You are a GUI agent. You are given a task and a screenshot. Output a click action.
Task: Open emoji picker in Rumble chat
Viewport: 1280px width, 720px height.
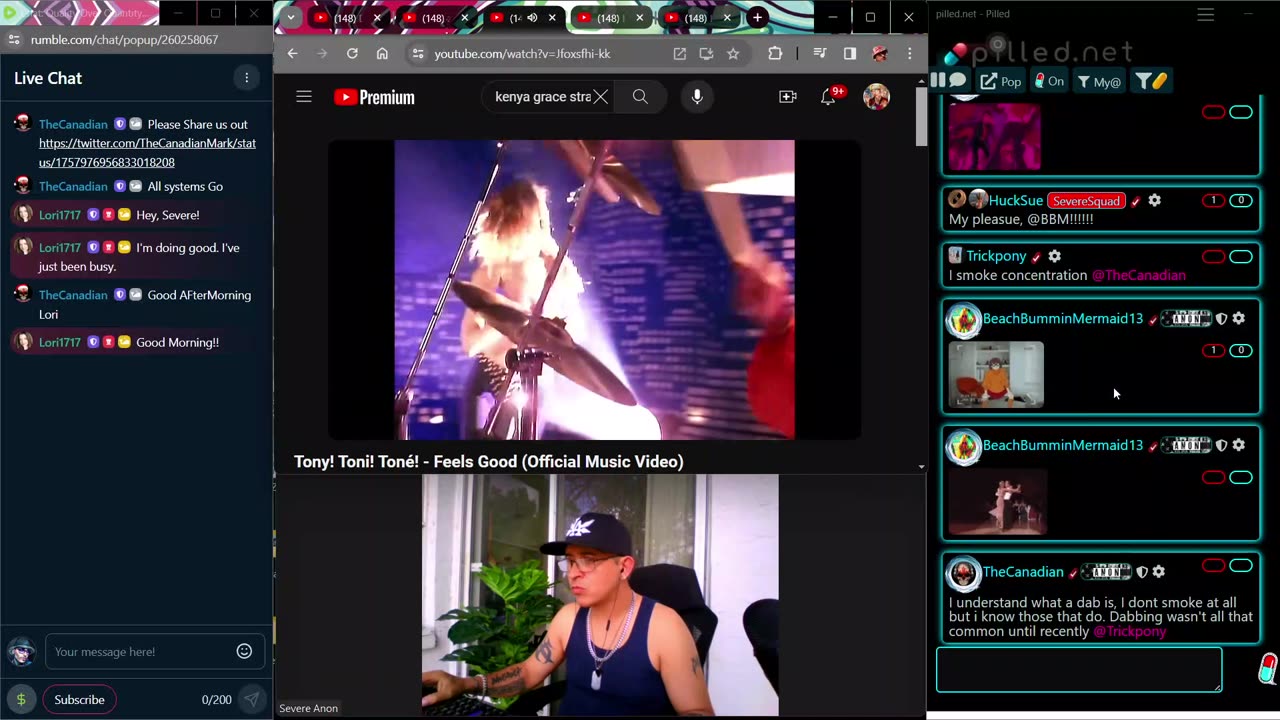(244, 651)
